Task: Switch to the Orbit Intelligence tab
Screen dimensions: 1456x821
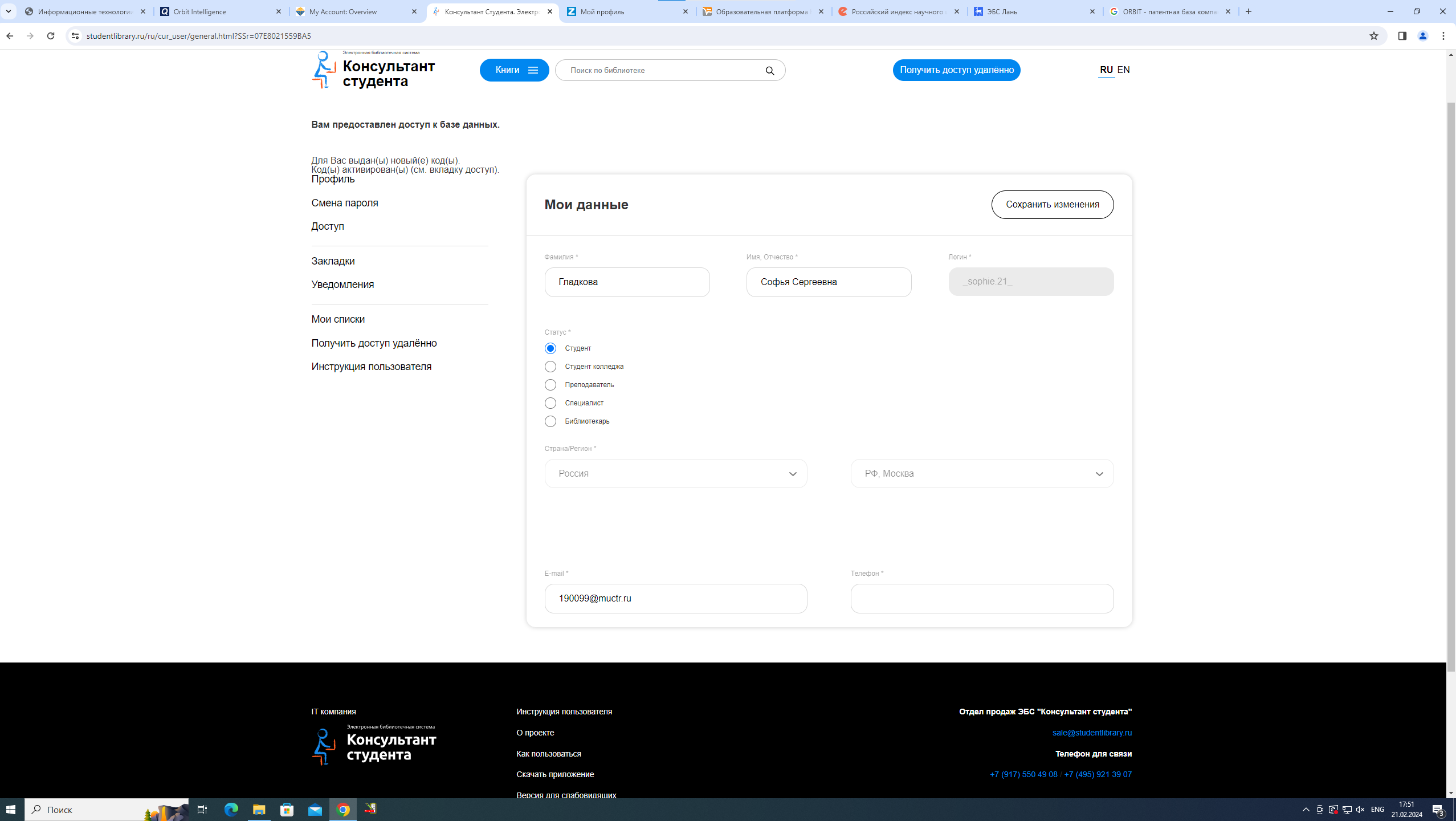Action: 222,11
